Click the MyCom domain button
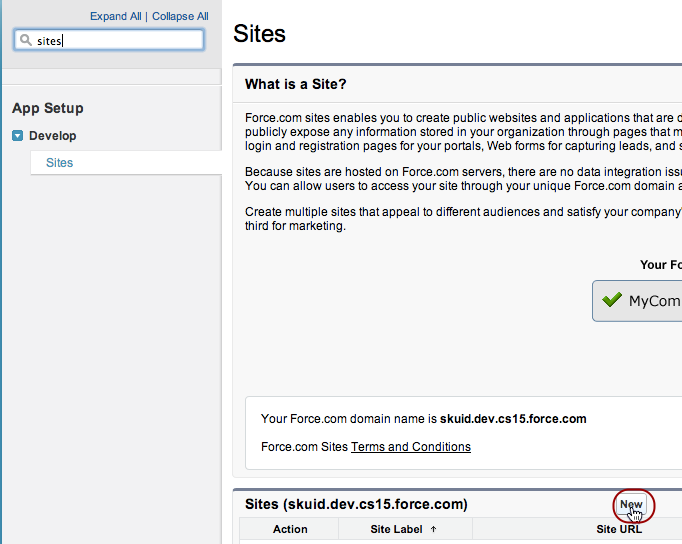 640,301
